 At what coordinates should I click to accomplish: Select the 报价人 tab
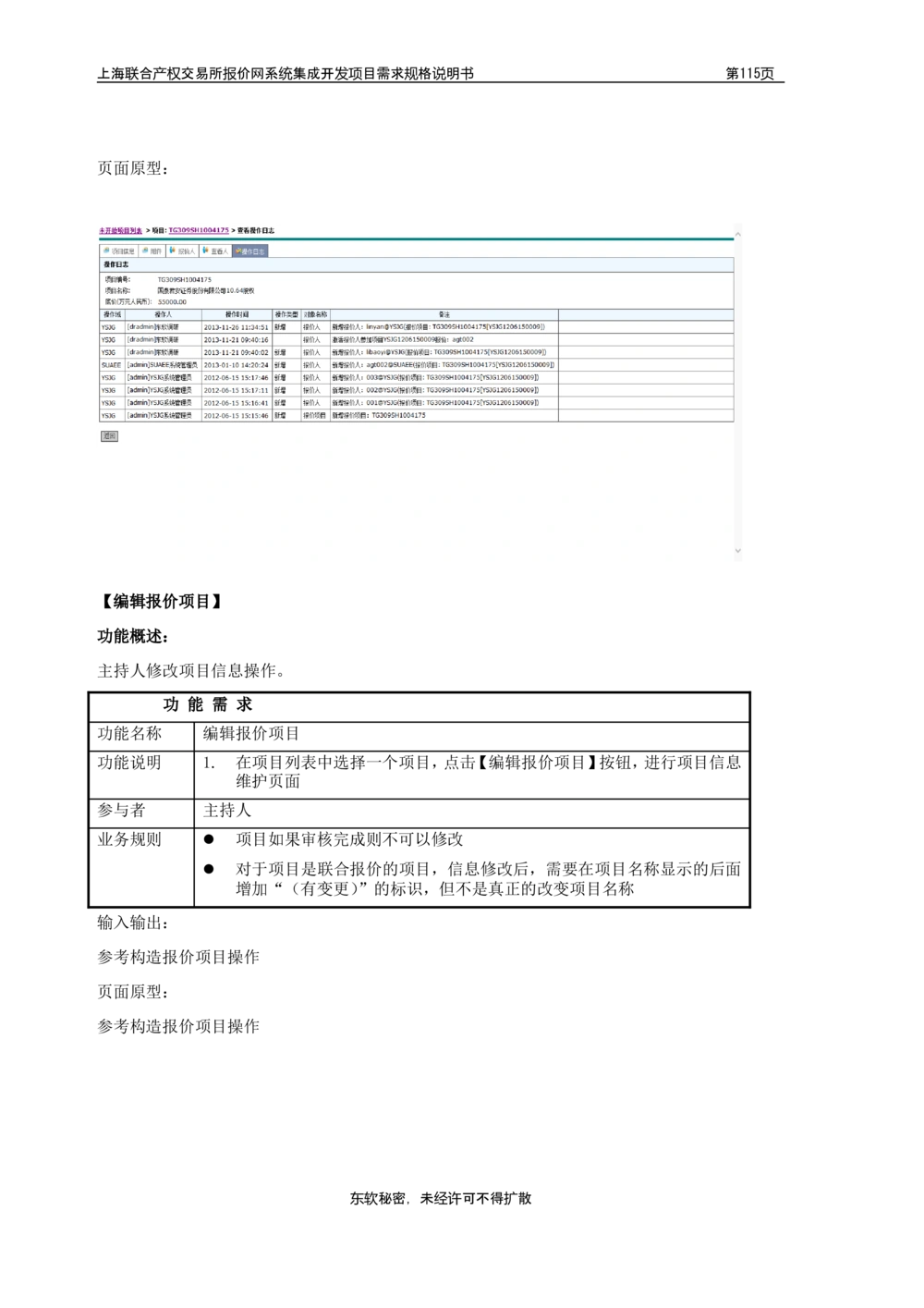[186, 251]
